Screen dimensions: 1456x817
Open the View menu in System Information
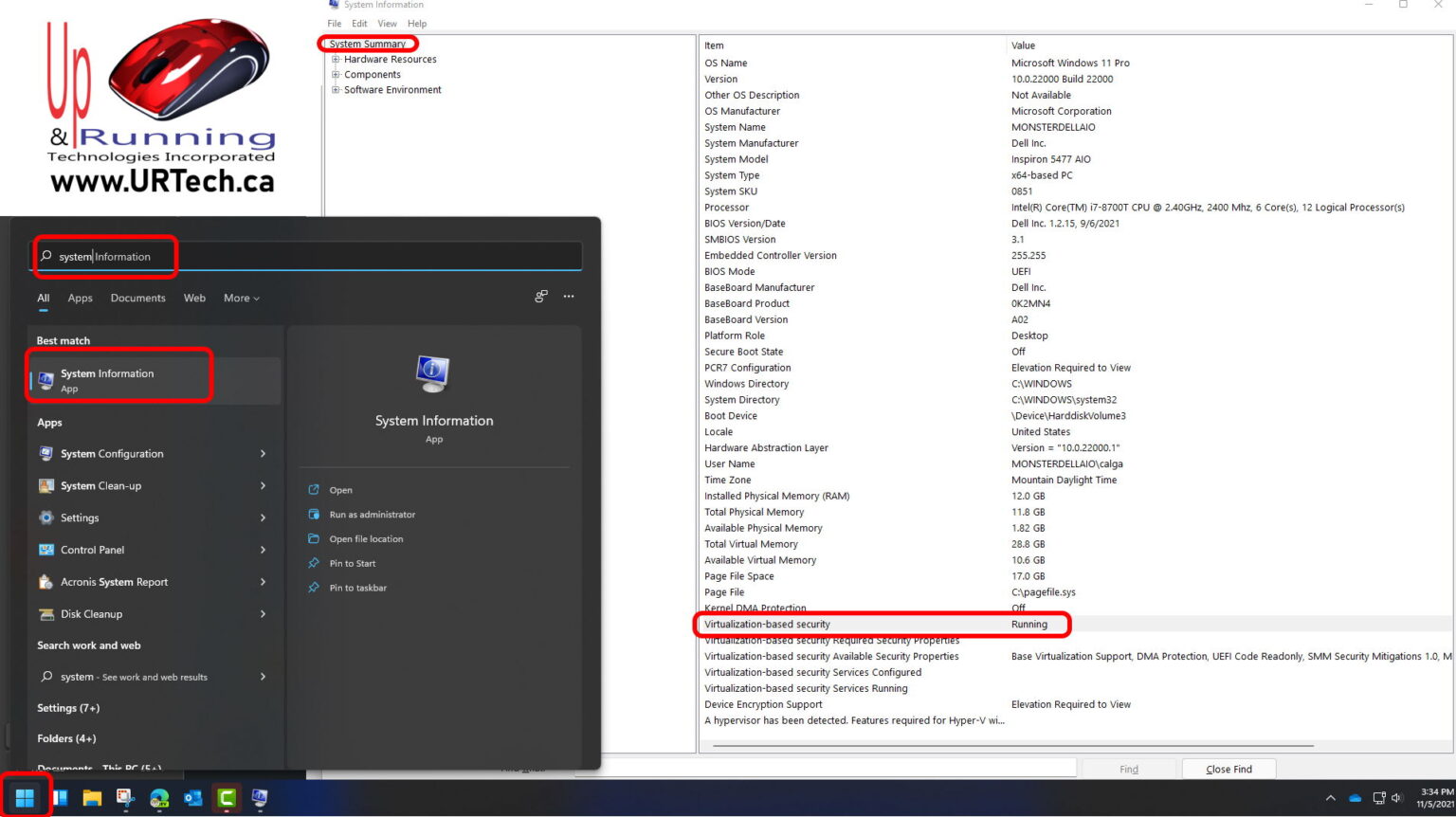387,23
